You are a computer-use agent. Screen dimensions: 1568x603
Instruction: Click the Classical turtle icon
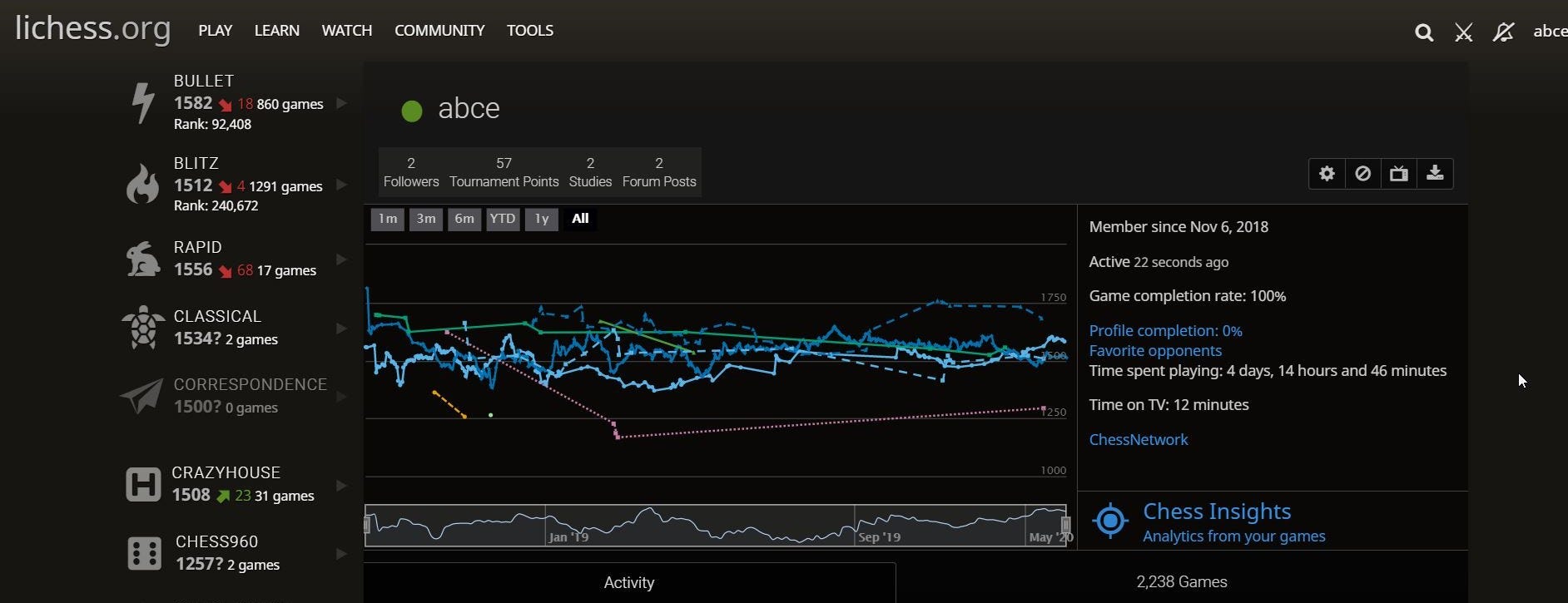[143, 328]
